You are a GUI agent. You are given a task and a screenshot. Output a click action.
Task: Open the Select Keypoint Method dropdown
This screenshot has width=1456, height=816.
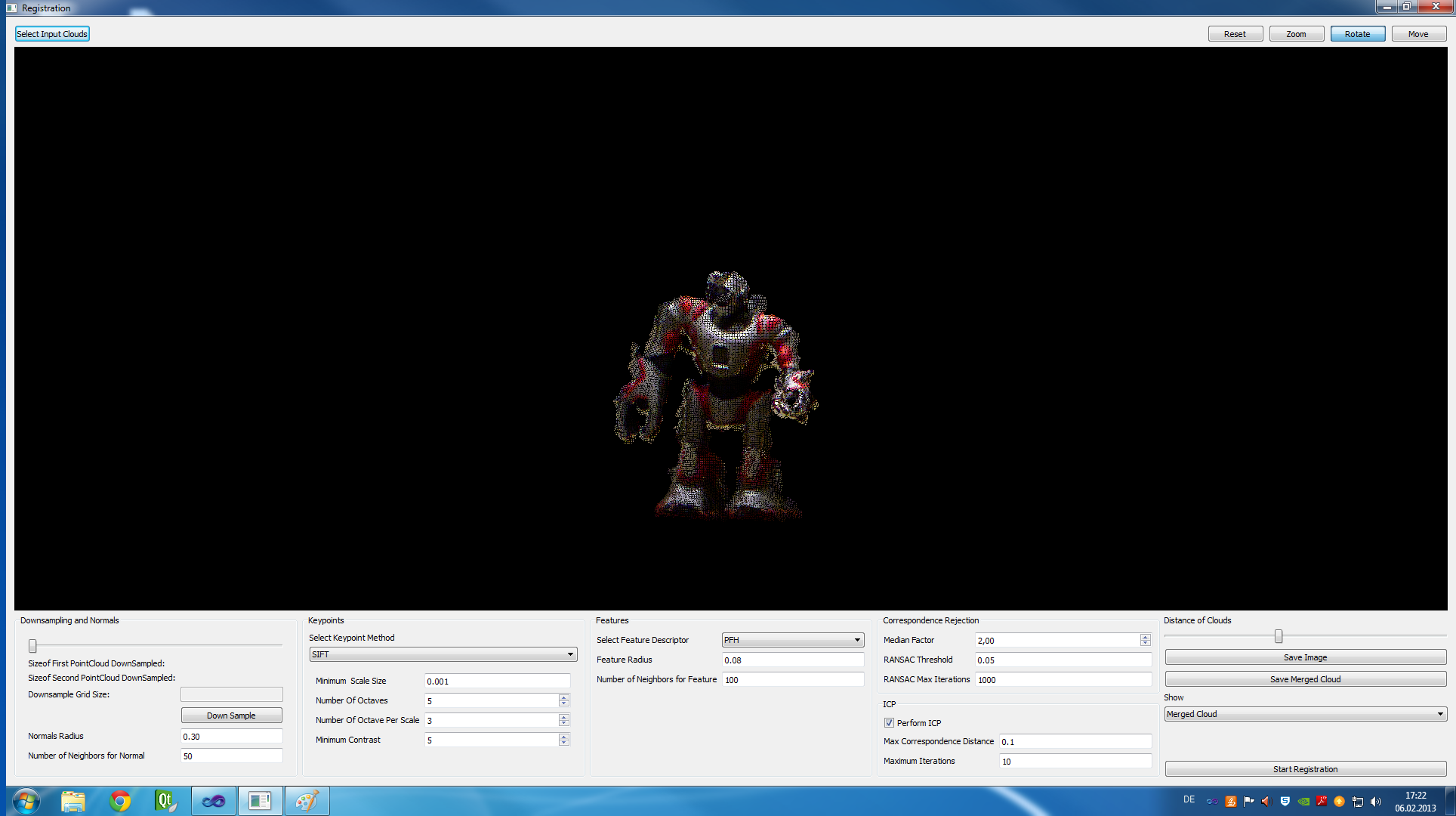coord(443,654)
